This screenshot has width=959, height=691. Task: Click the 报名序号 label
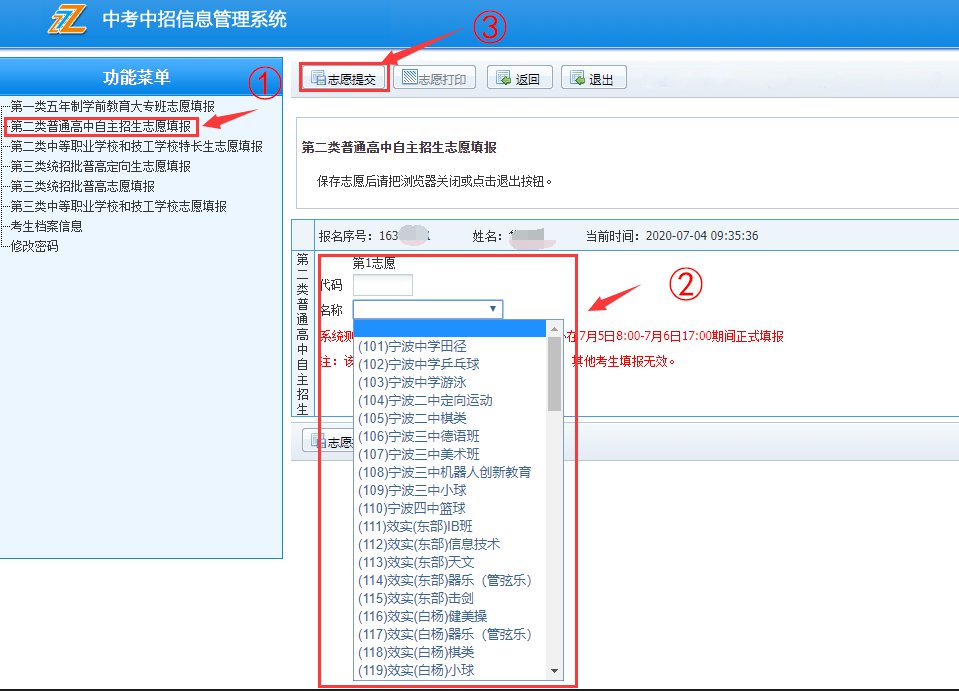point(346,236)
